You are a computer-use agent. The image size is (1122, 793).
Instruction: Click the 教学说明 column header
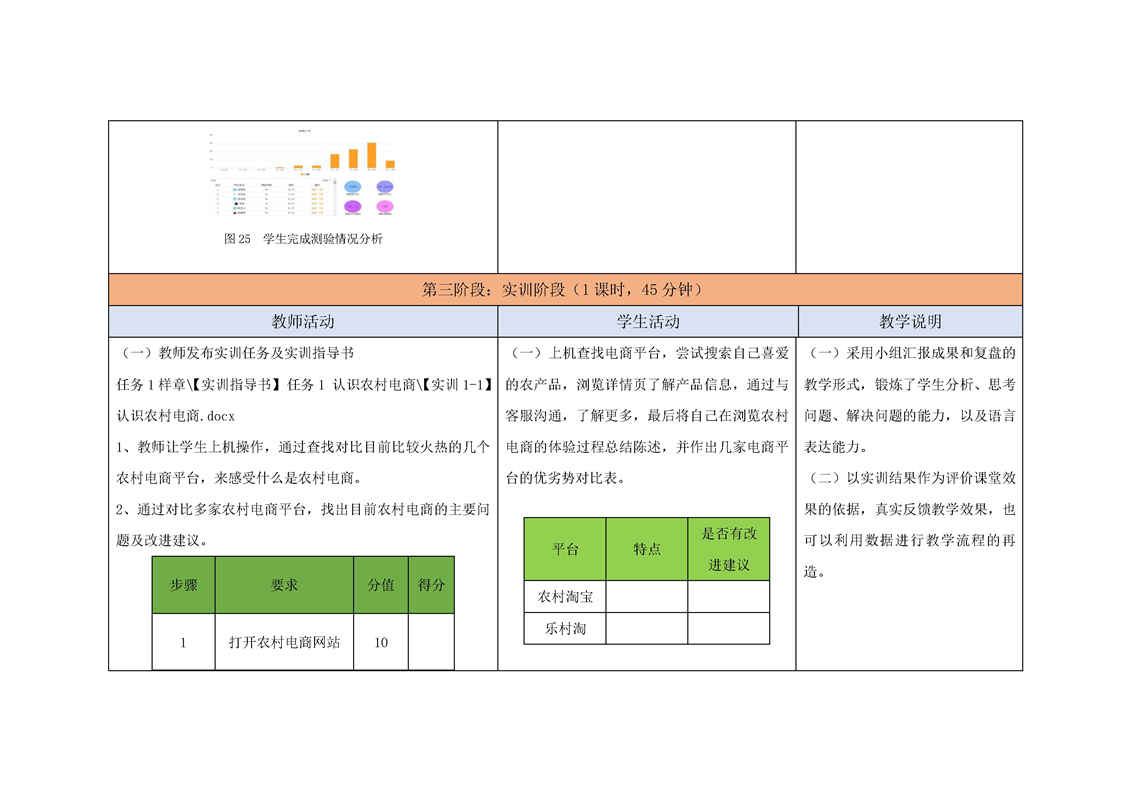coord(909,322)
